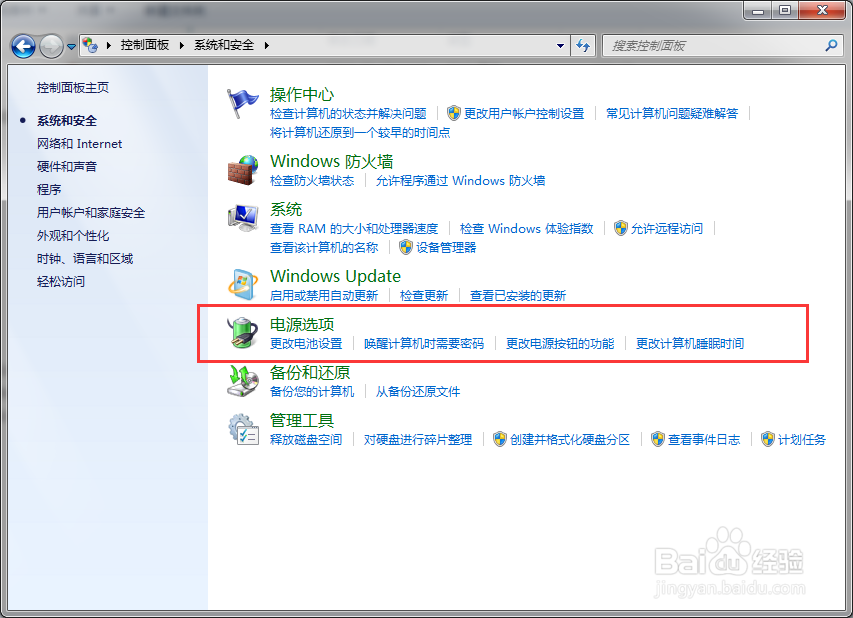Click 启用或禁用自动更新 link
The image size is (853, 618).
[x=324, y=295]
